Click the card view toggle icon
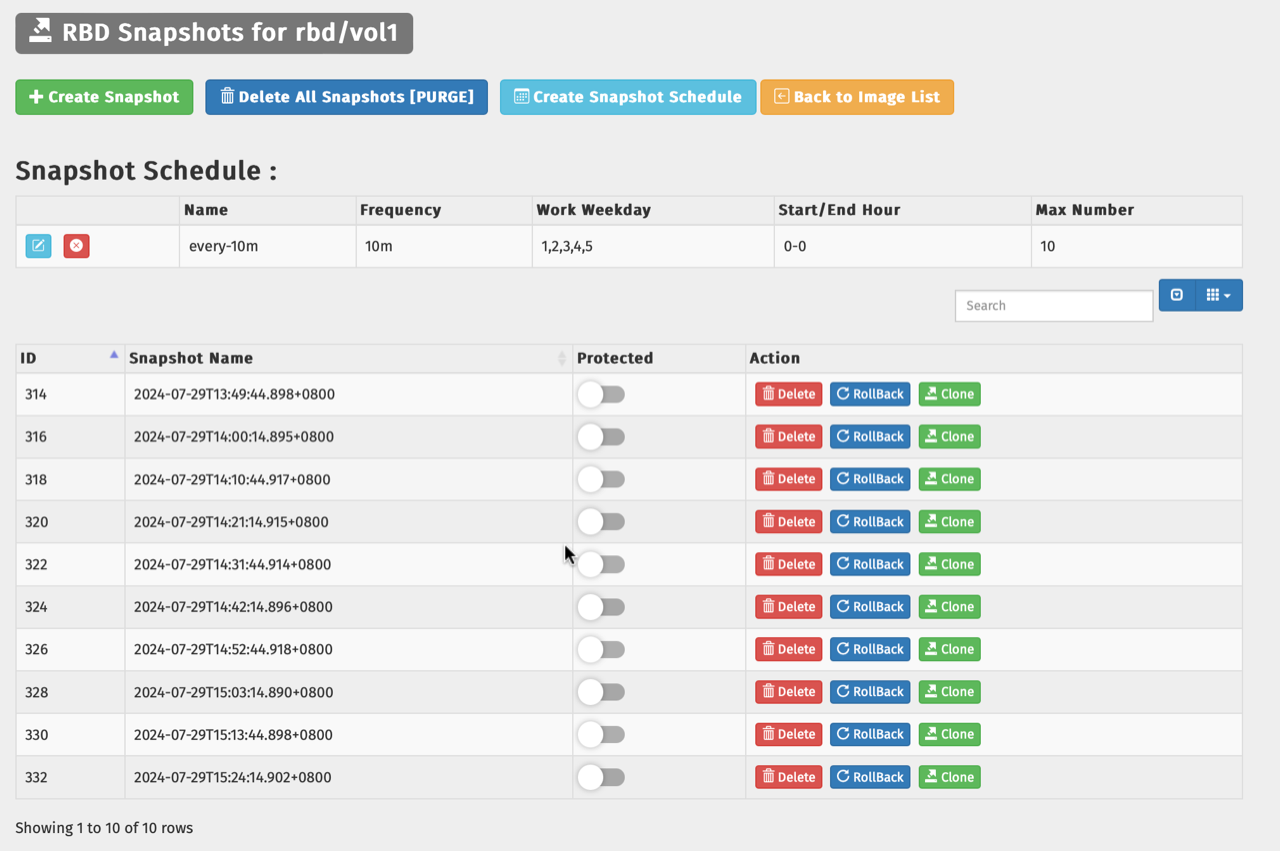Screen dimensions: 1280x851 (1177, 295)
